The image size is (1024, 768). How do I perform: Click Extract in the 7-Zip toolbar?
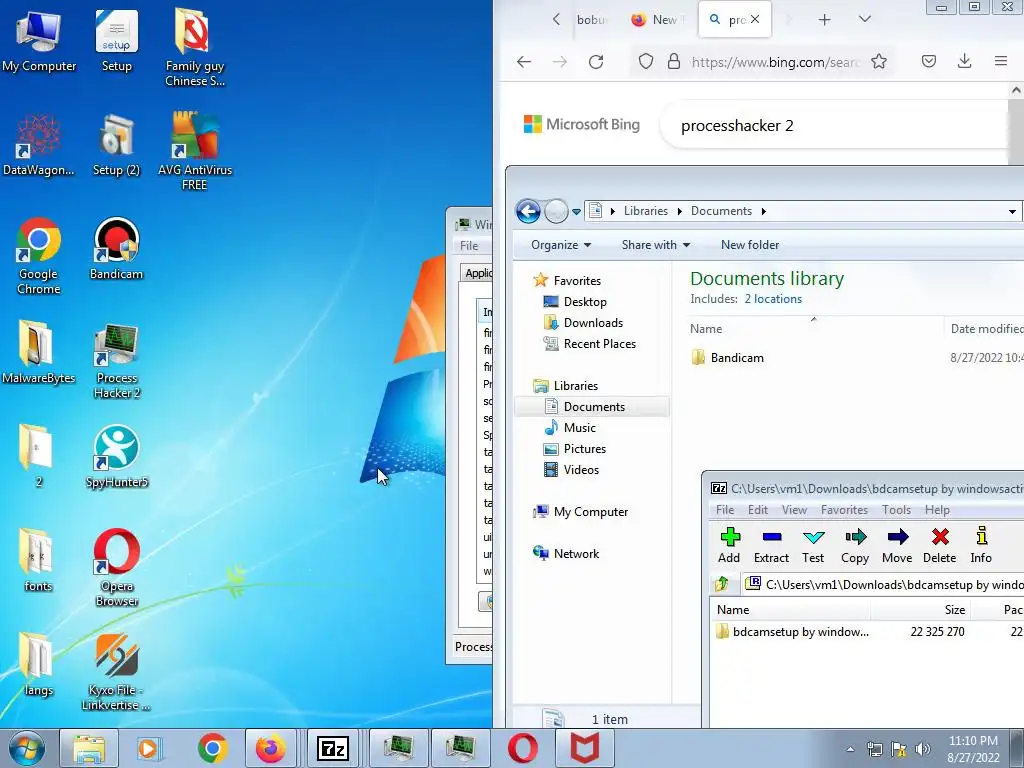click(771, 545)
